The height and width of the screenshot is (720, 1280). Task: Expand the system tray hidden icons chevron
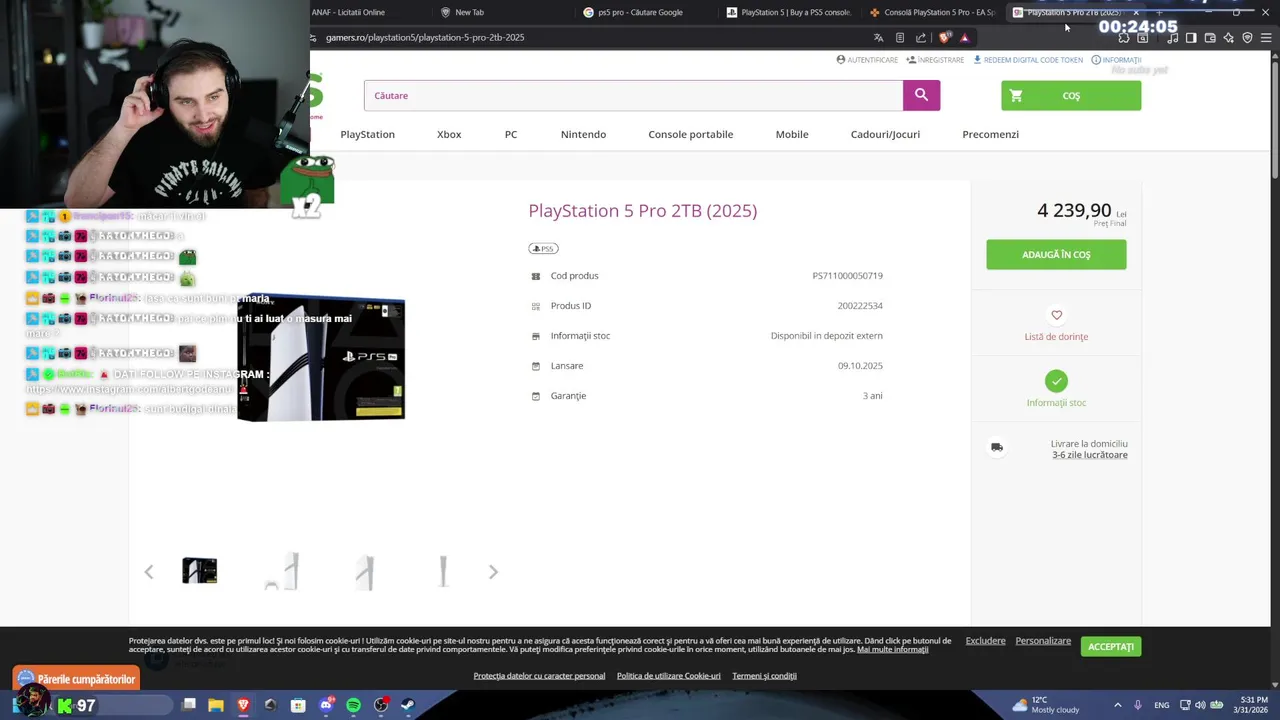[1118, 705]
